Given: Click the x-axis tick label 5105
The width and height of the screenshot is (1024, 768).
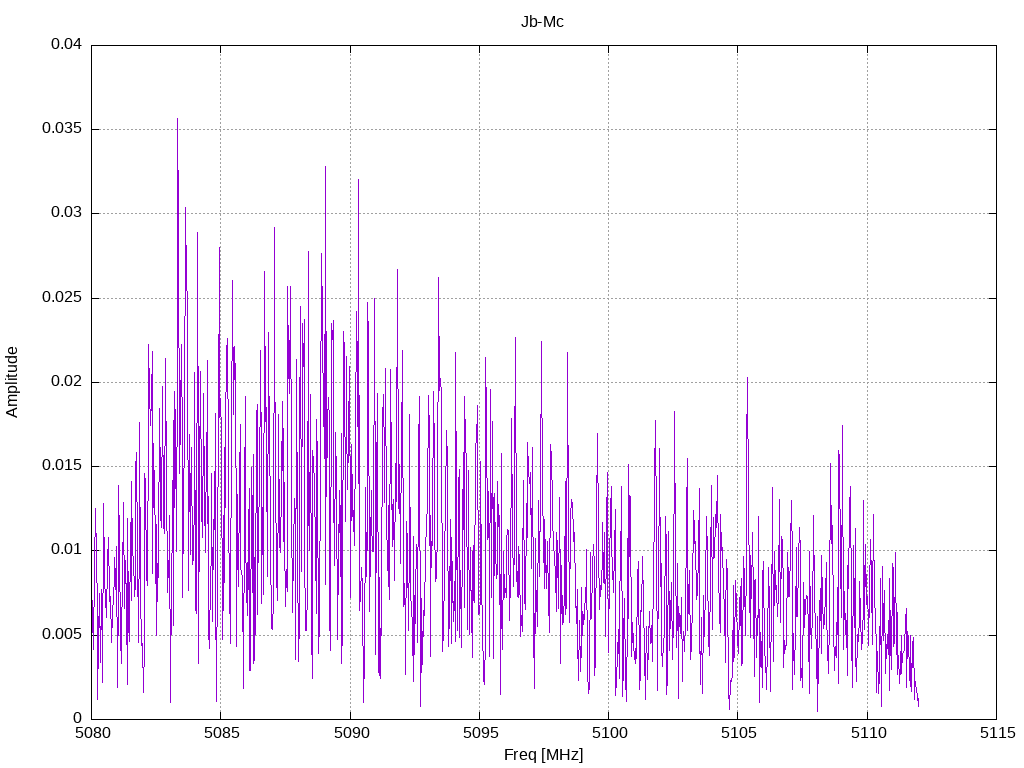Looking at the screenshot, I should coord(739,733).
